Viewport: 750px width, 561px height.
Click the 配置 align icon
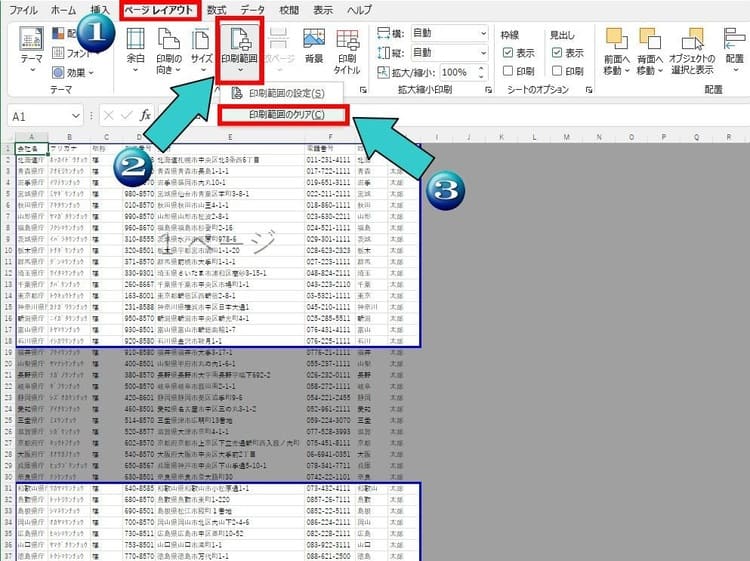click(x=735, y=38)
